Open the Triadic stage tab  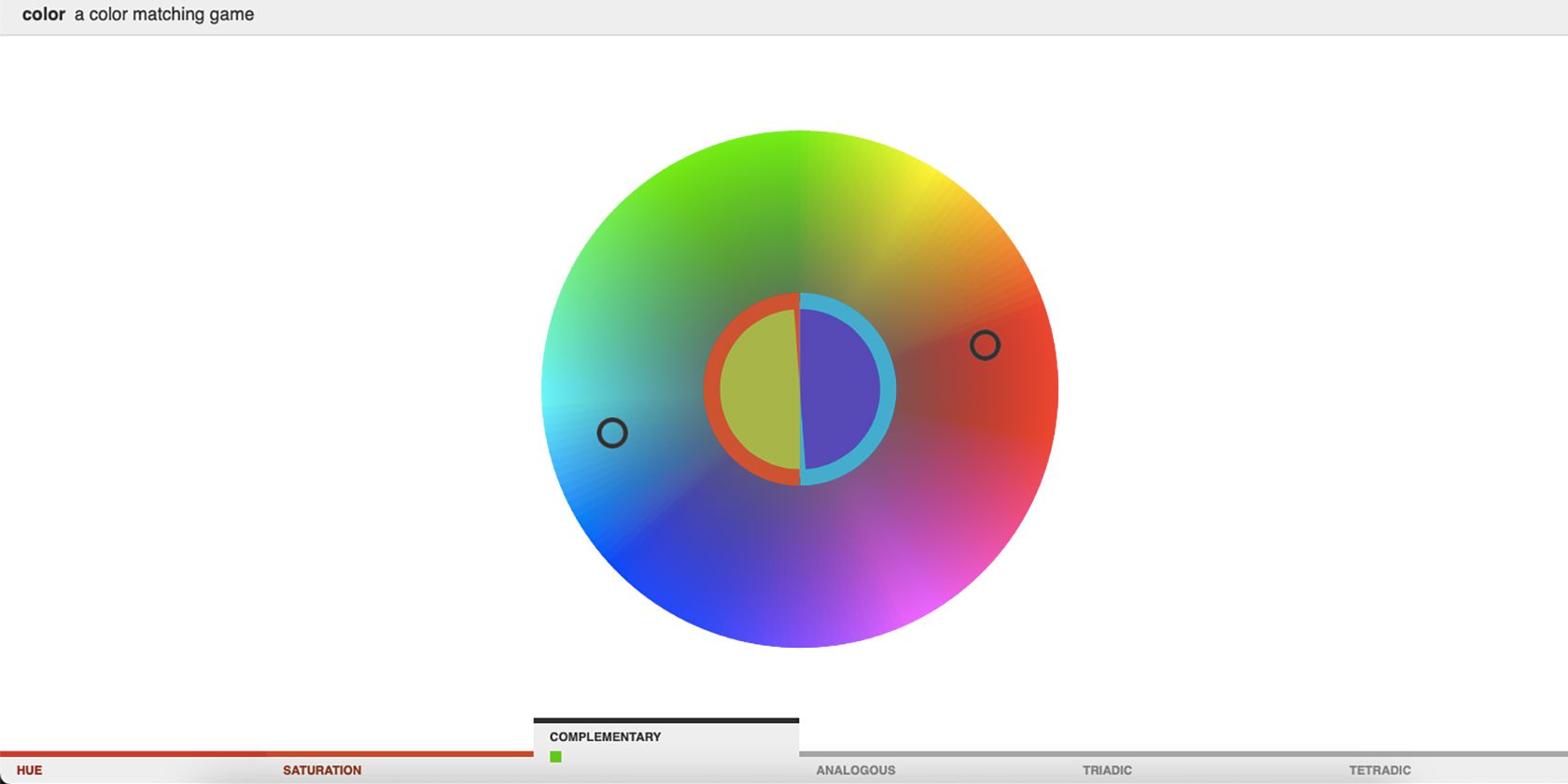[x=1107, y=770]
